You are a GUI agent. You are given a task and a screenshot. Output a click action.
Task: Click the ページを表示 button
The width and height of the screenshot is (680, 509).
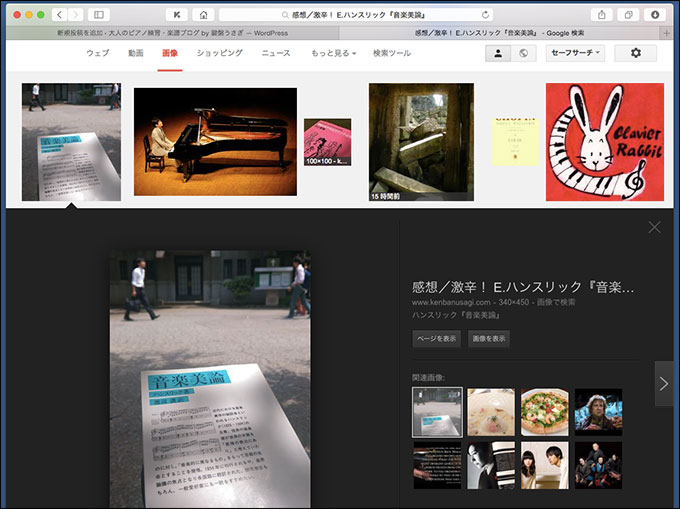coord(436,339)
